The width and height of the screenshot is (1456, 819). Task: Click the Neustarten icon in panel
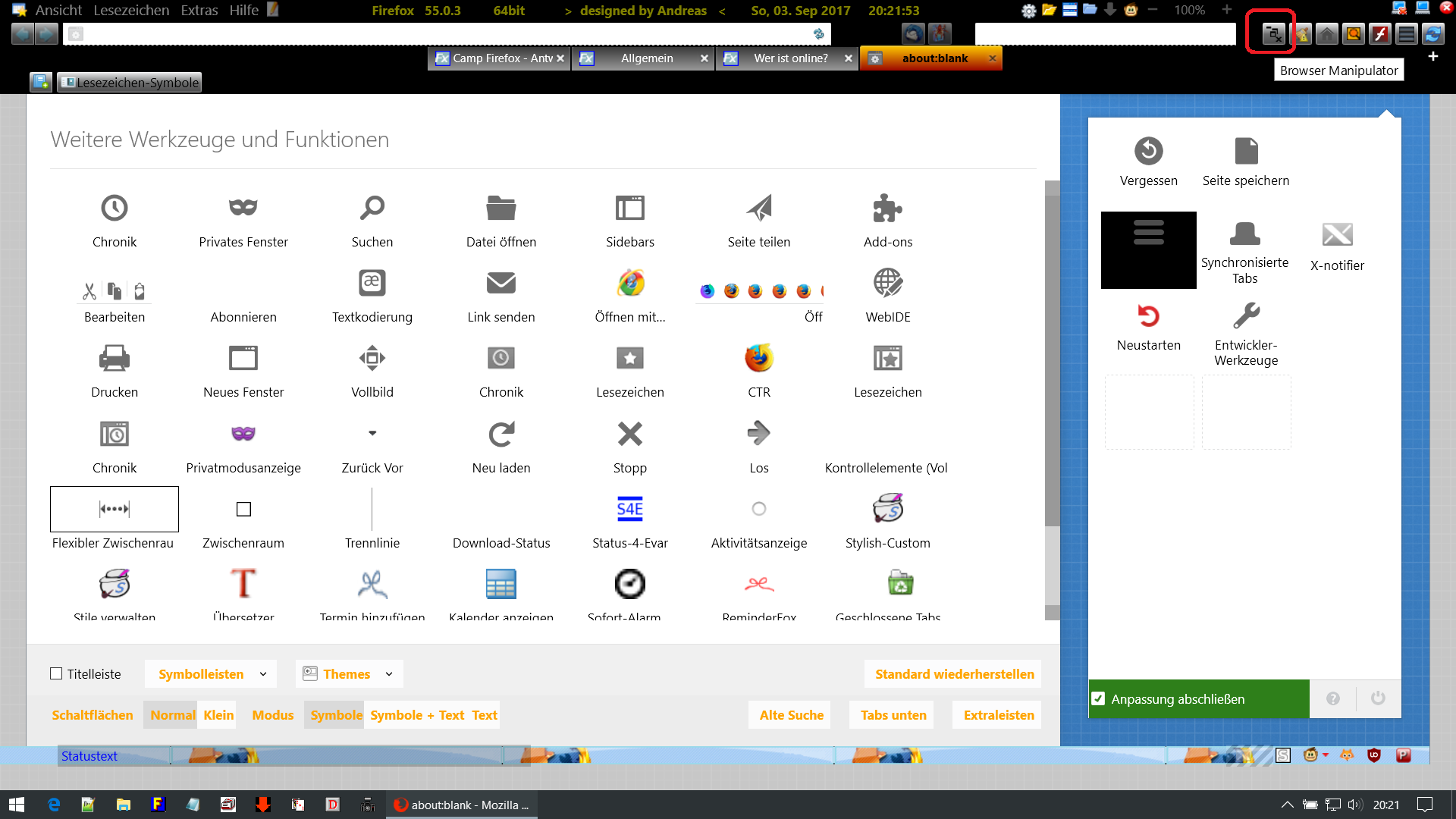1148,315
